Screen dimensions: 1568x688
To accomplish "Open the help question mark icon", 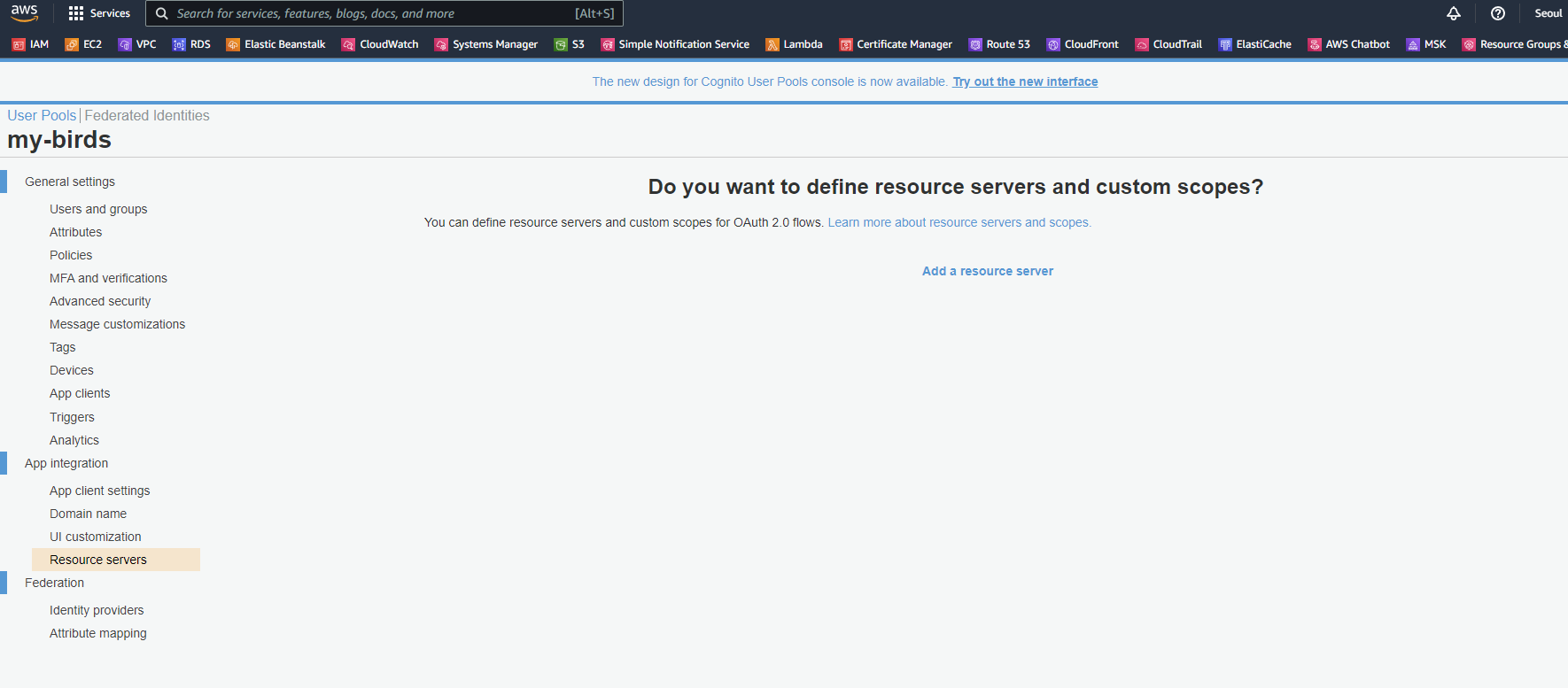I will [x=1498, y=13].
